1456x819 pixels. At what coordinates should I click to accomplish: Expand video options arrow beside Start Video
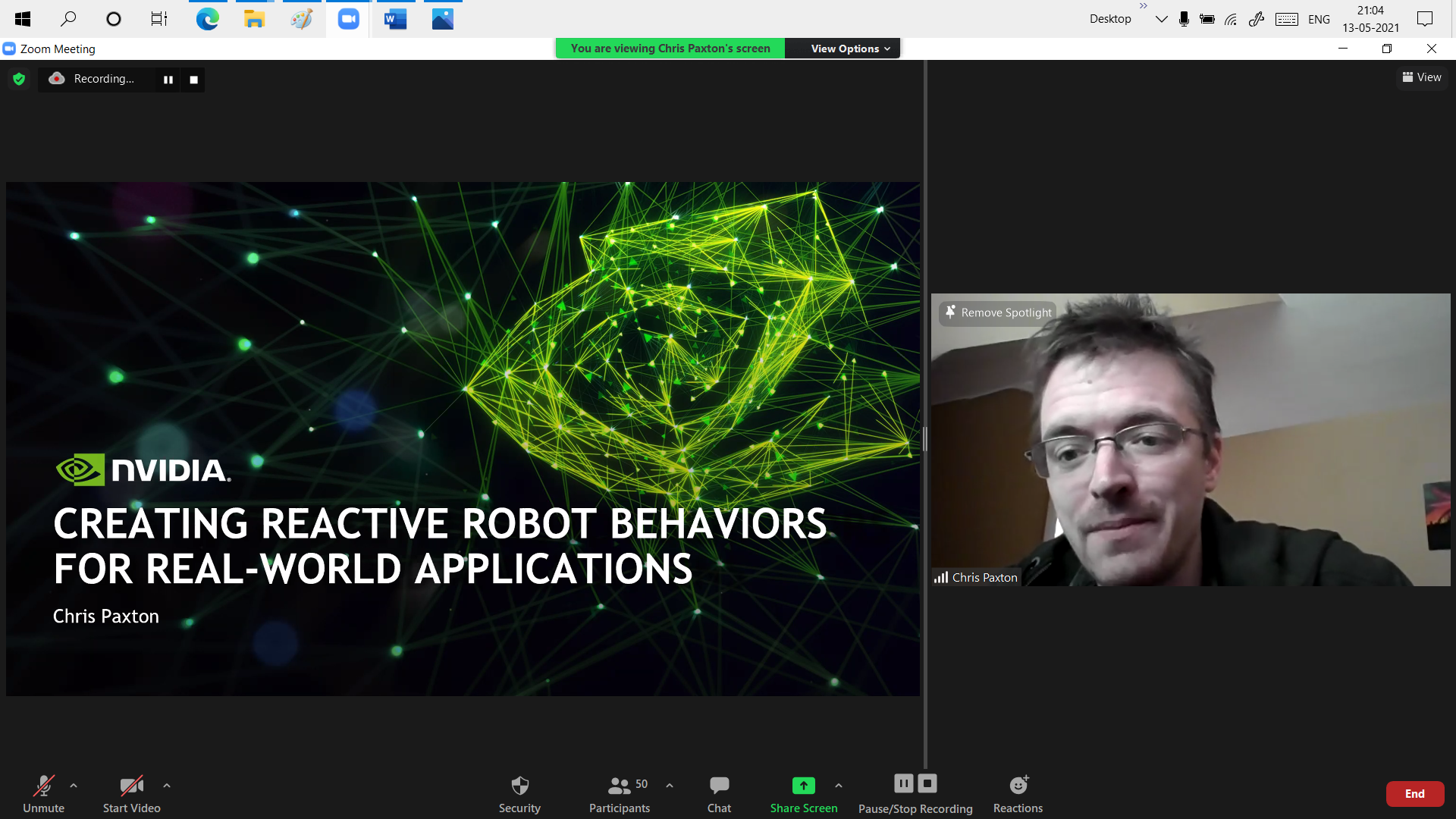coord(167,786)
